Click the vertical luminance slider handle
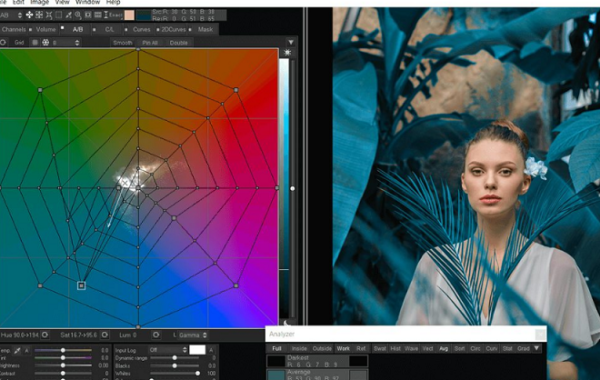Image resolution: width=600 pixels, height=380 pixels. [292, 189]
